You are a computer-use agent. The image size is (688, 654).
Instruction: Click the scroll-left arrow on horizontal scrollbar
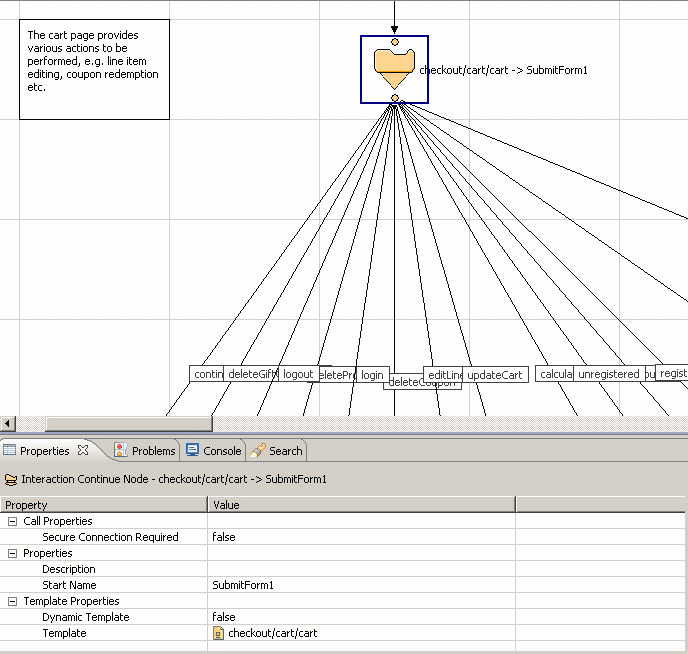coord(8,424)
